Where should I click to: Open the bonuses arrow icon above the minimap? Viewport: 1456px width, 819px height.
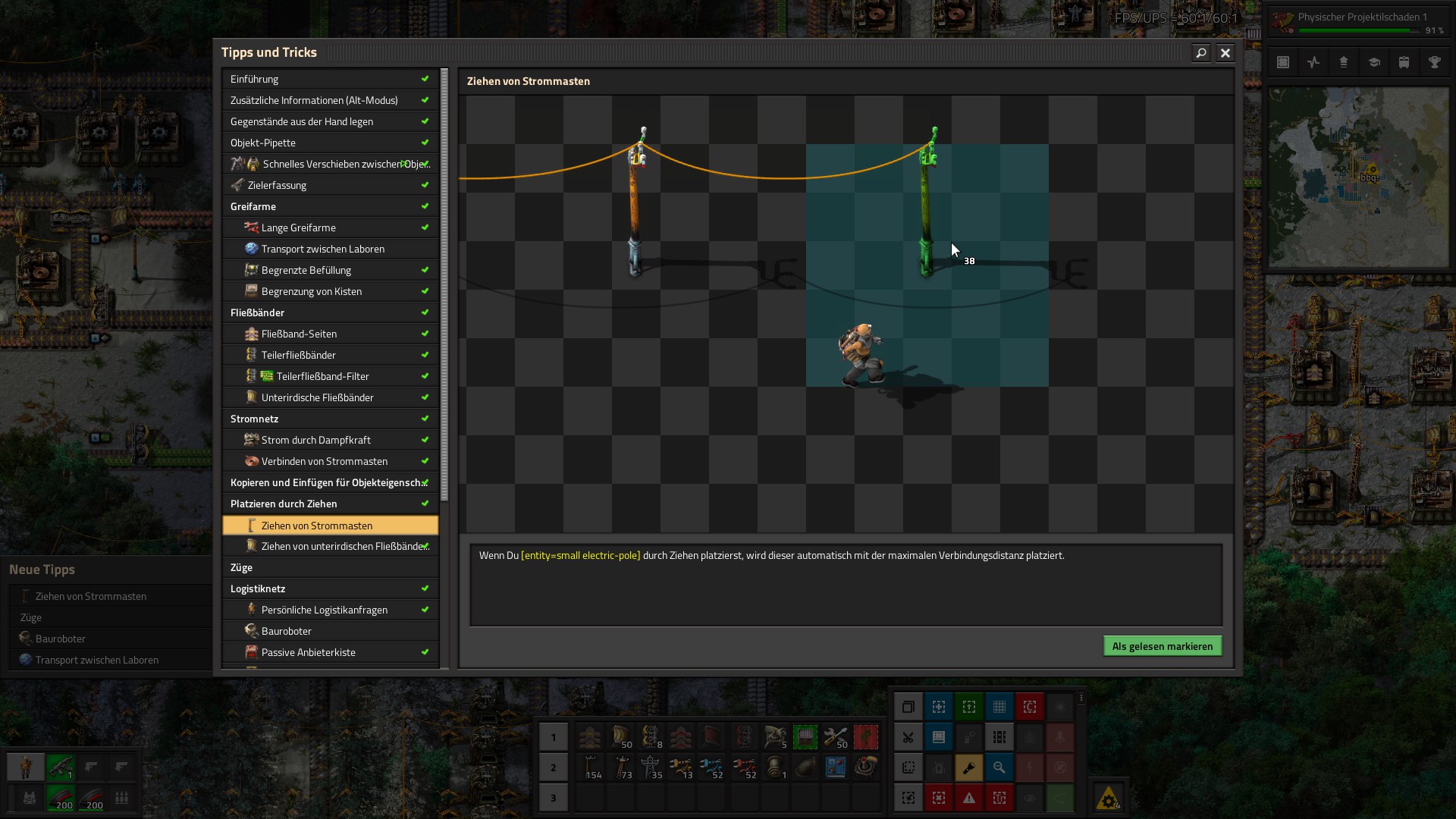1344,63
